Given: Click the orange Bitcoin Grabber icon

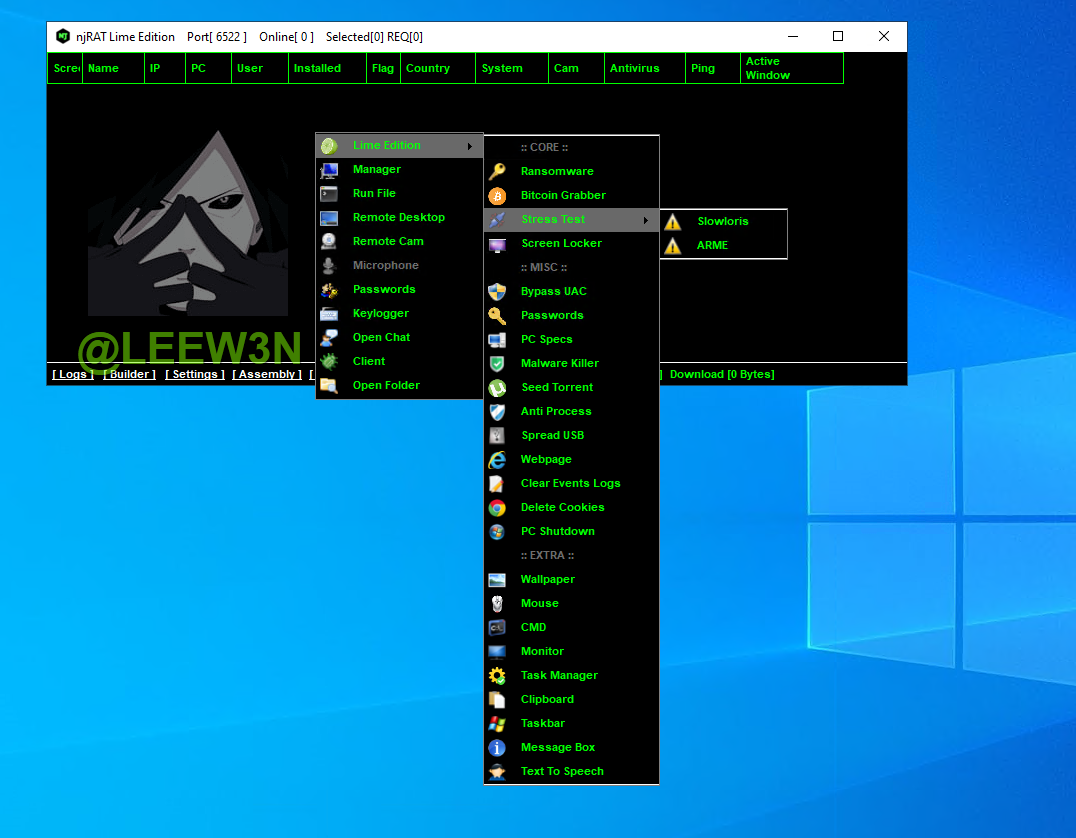Looking at the screenshot, I should tap(497, 195).
